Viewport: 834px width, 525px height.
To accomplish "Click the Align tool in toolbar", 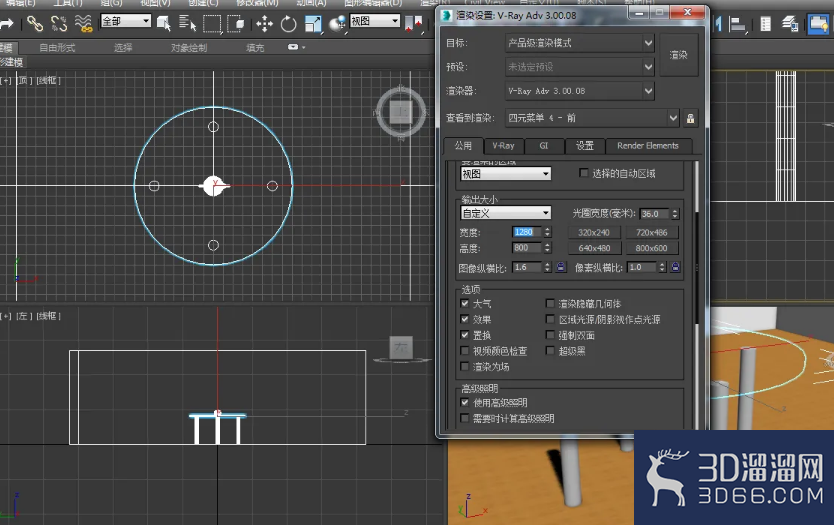I will coord(737,24).
